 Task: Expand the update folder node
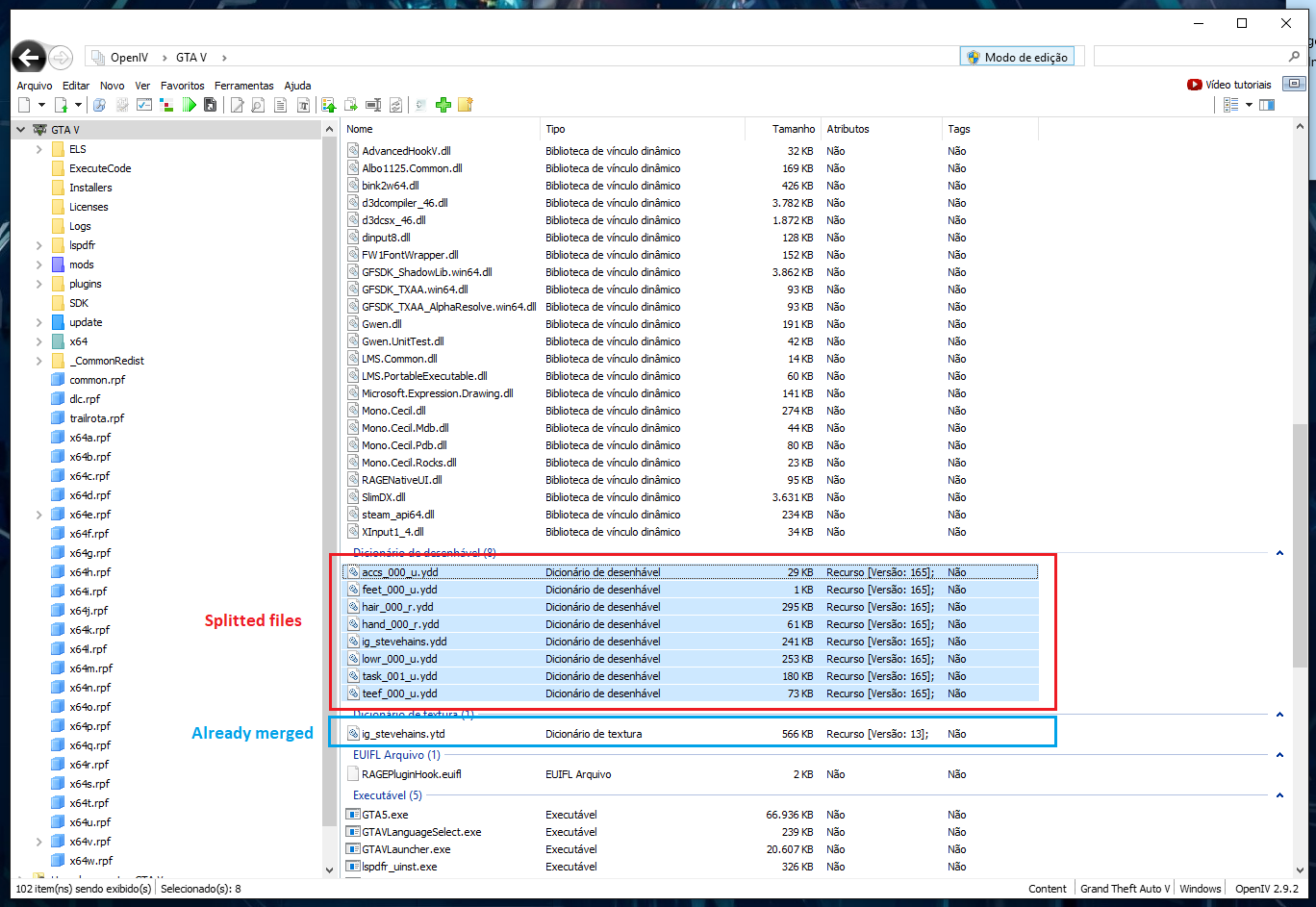[x=38, y=322]
